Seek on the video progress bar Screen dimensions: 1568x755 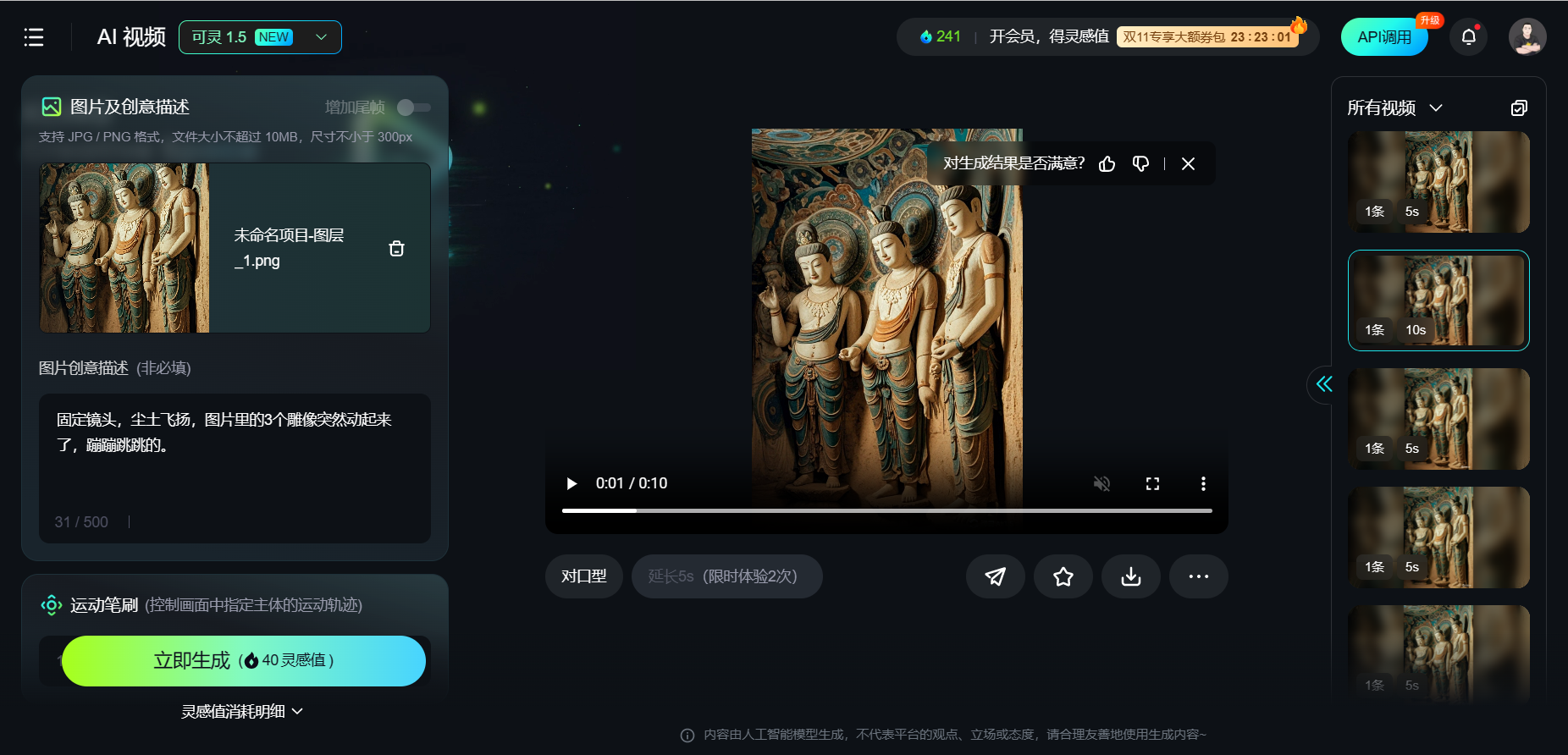(x=887, y=510)
